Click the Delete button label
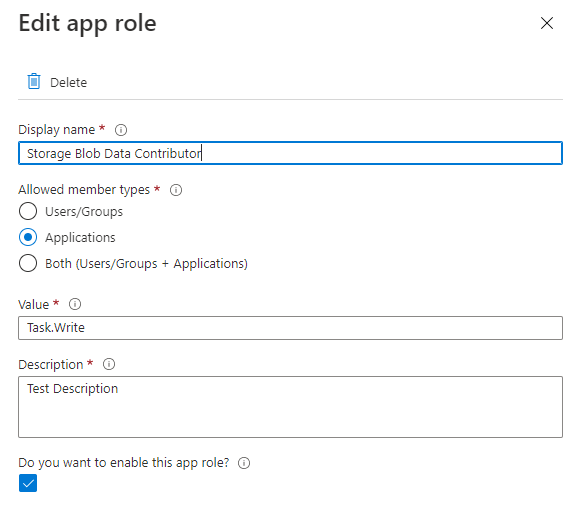582x505 pixels. [x=68, y=82]
